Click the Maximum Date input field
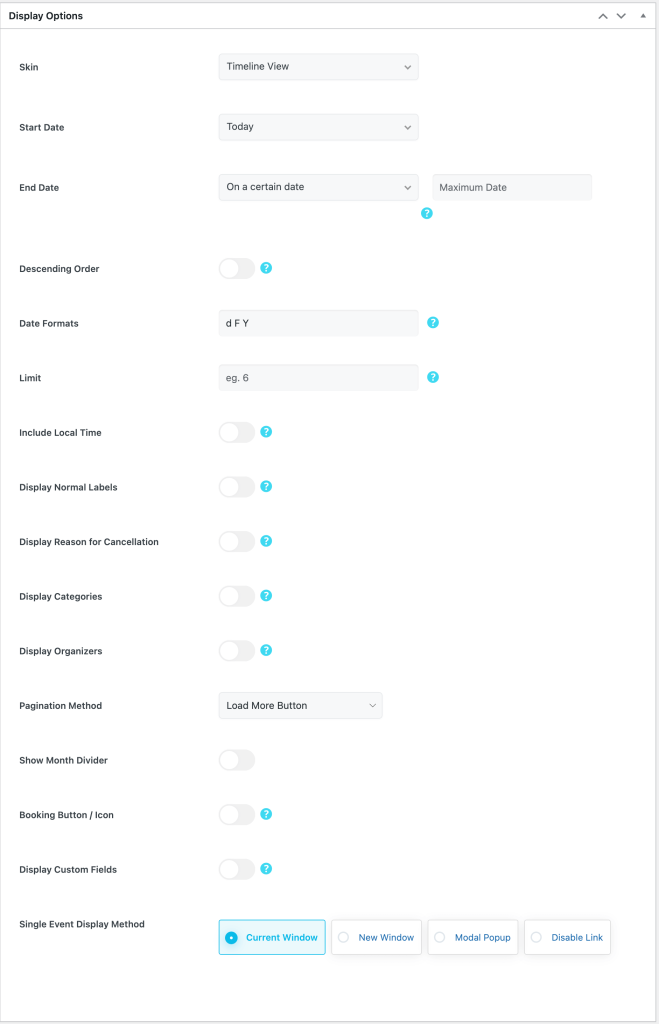 (511, 187)
